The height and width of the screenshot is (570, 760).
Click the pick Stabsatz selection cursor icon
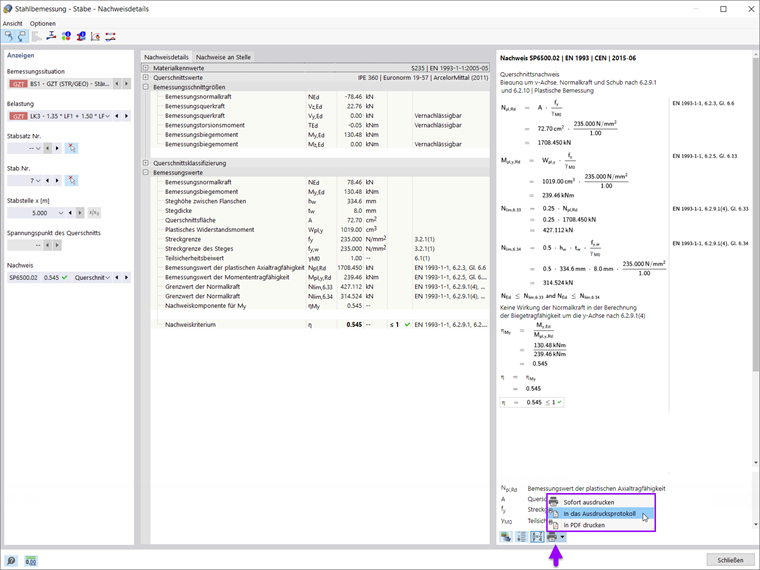(x=72, y=148)
